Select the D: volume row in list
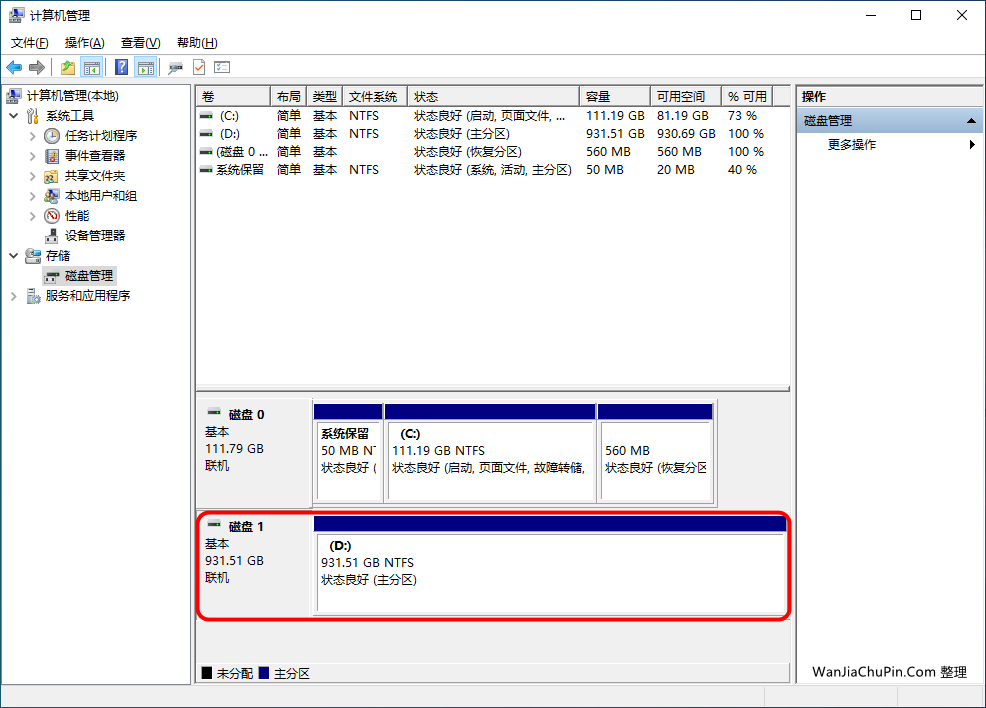Screen dimensions: 986x708 pos(492,134)
